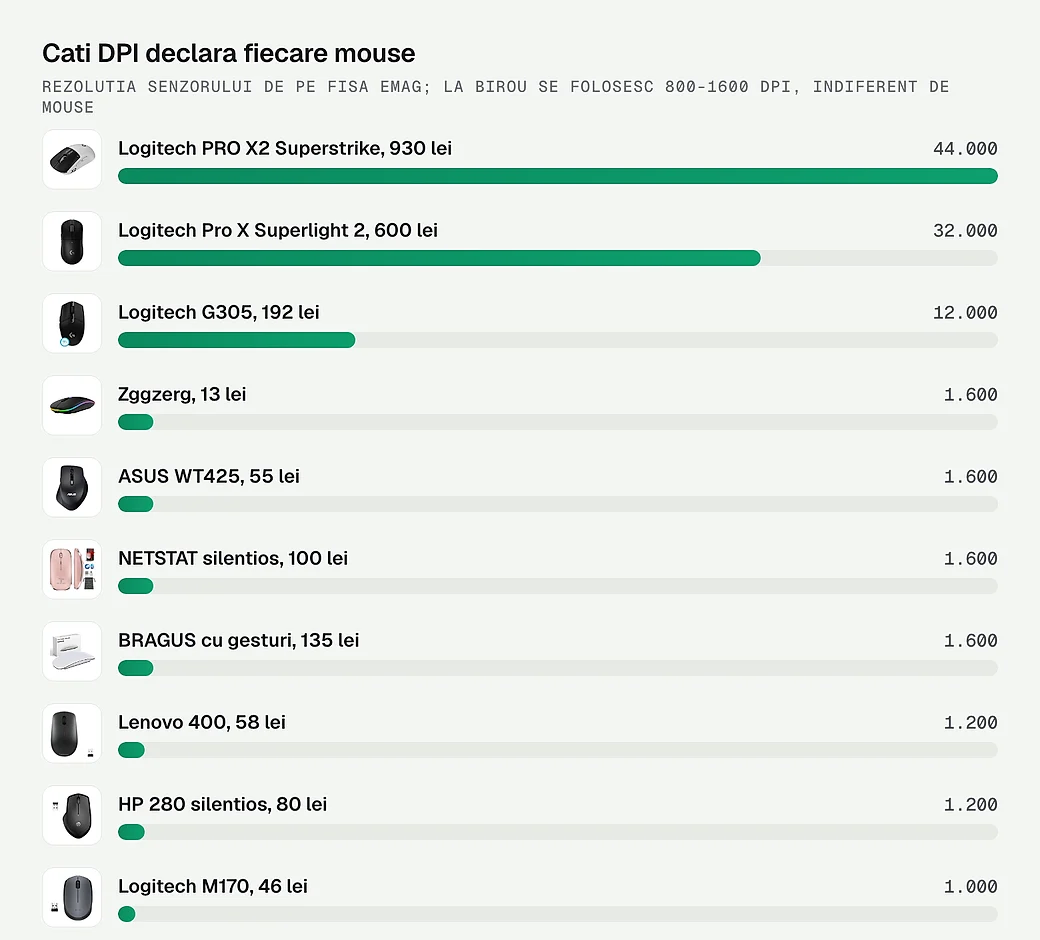Click the Lenovo 400 DPI bar
This screenshot has height=940, width=1040.
tap(558, 750)
